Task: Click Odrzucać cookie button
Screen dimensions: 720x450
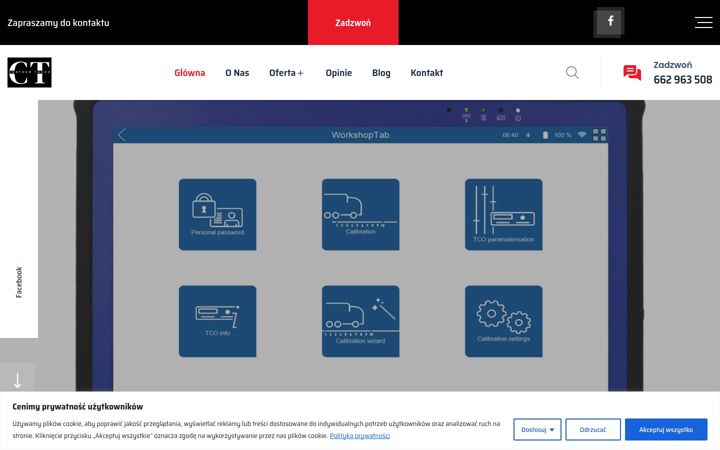Action: [x=593, y=429]
